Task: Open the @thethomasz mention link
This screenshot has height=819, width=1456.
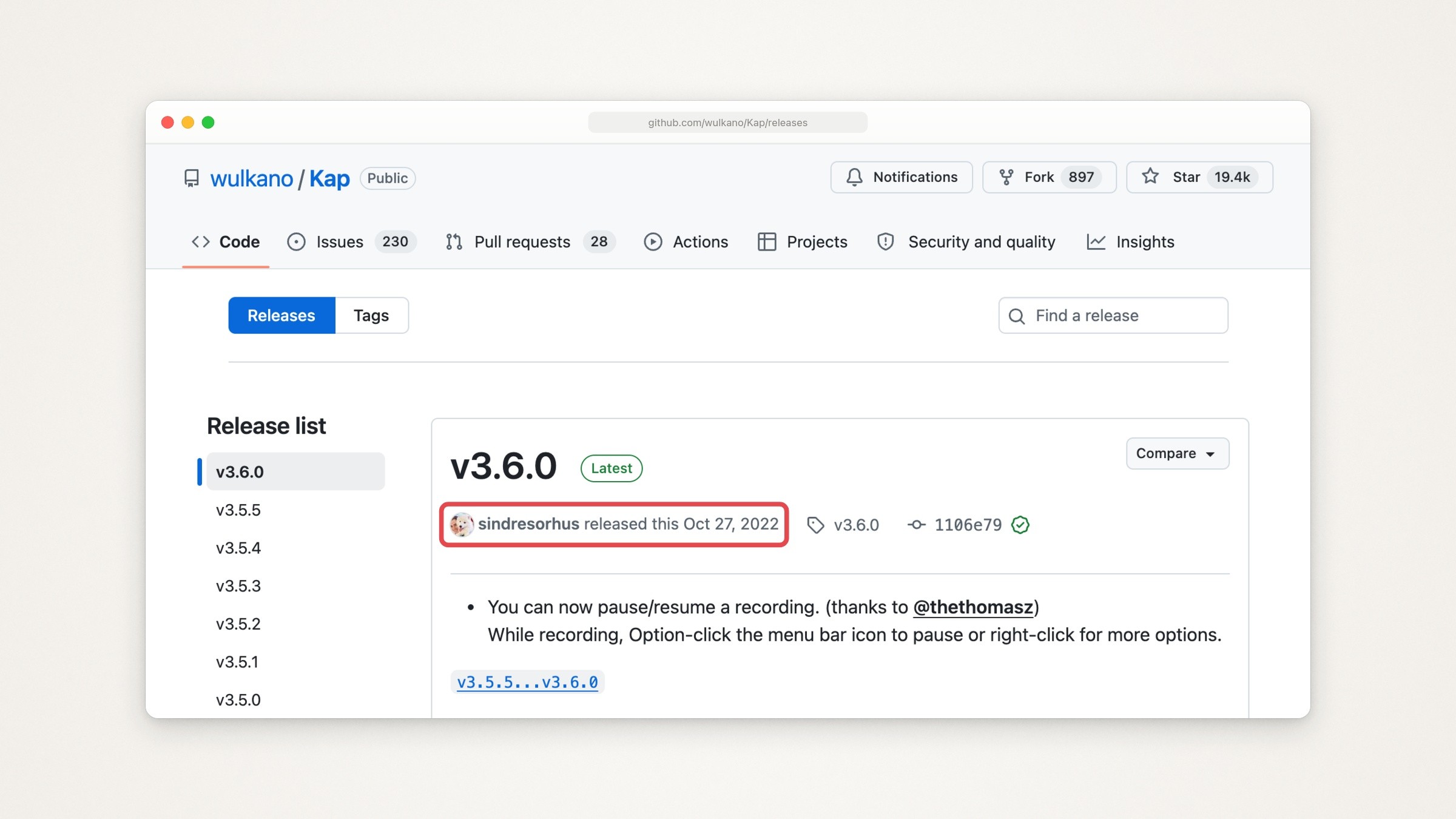Action: click(x=973, y=607)
